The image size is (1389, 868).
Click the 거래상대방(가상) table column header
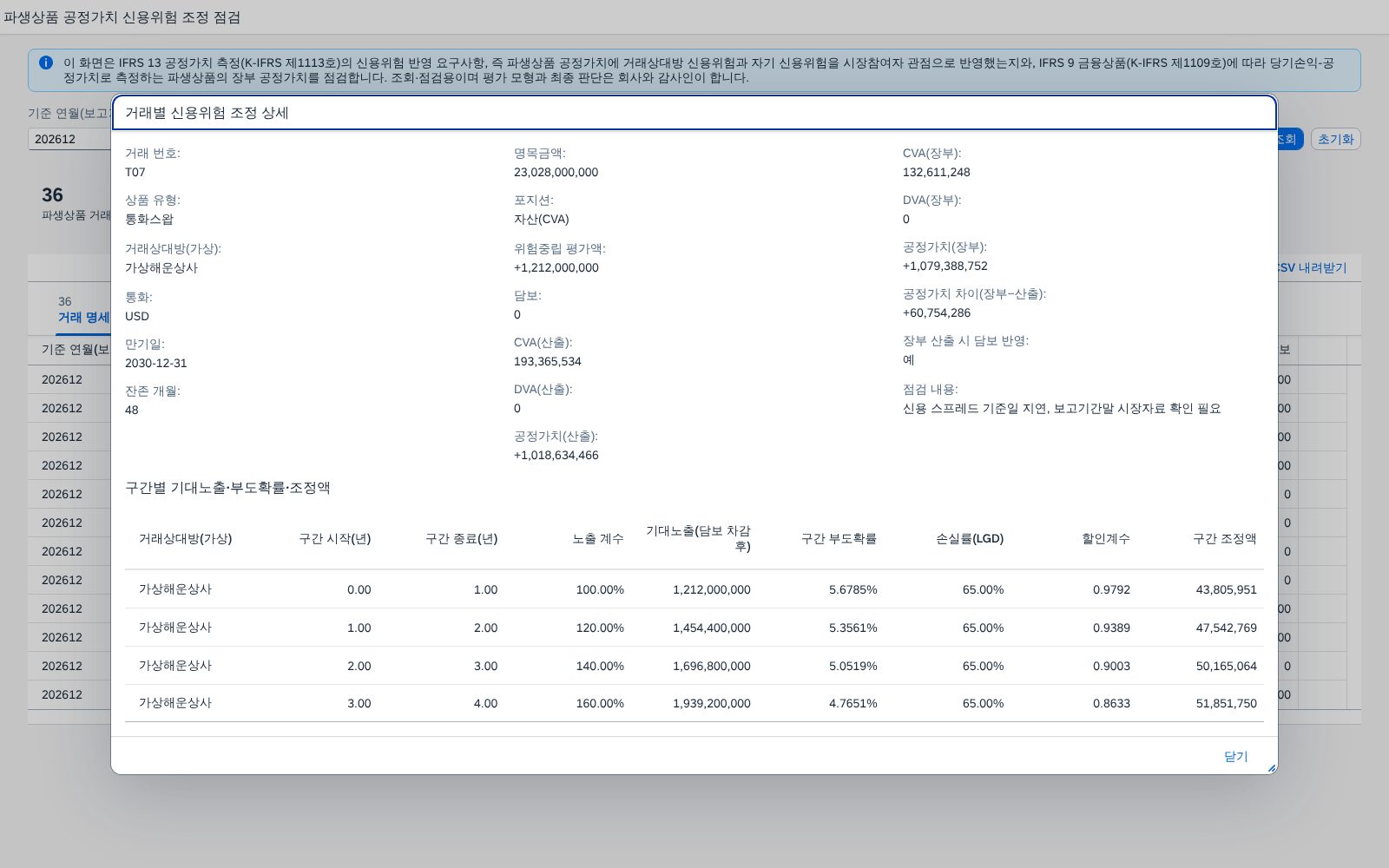click(186, 538)
